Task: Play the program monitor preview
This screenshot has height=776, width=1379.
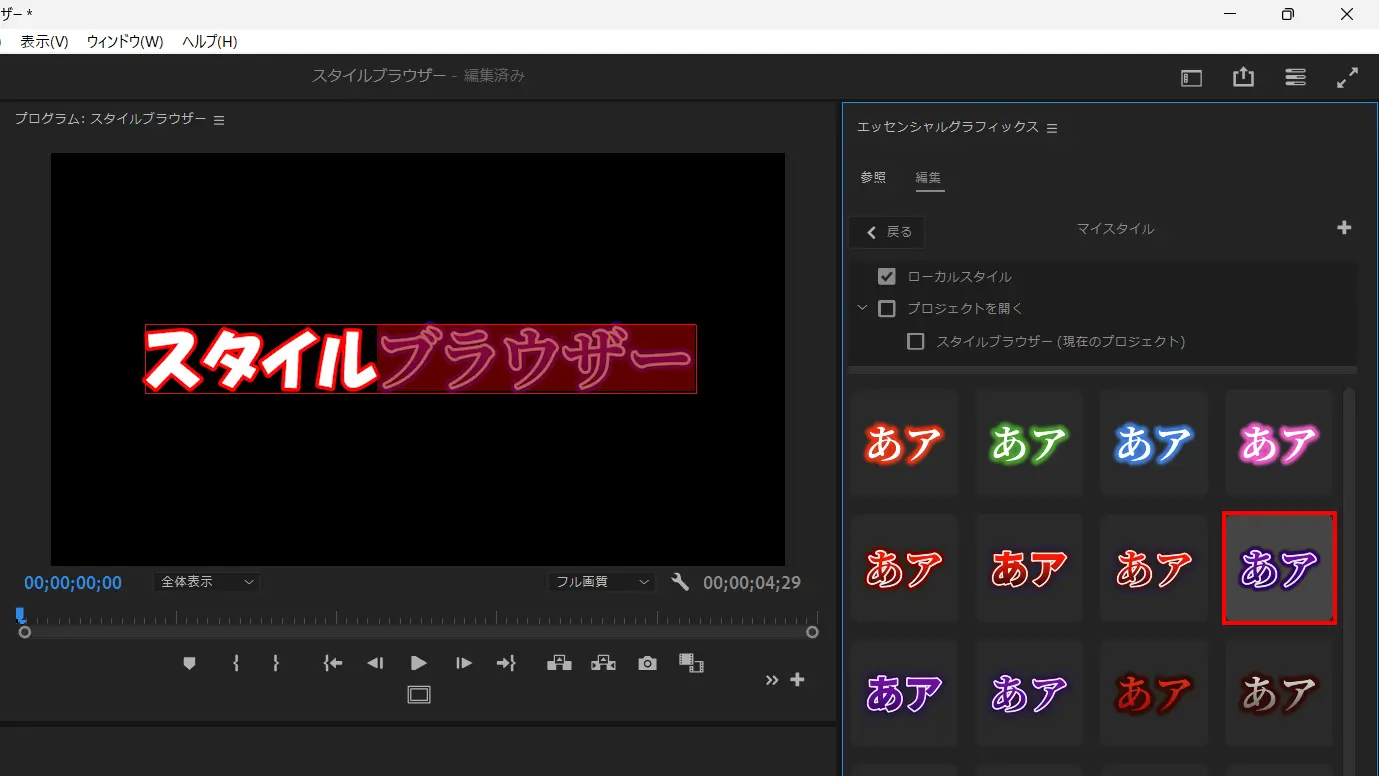Action: pyautogui.click(x=419, y=663)
